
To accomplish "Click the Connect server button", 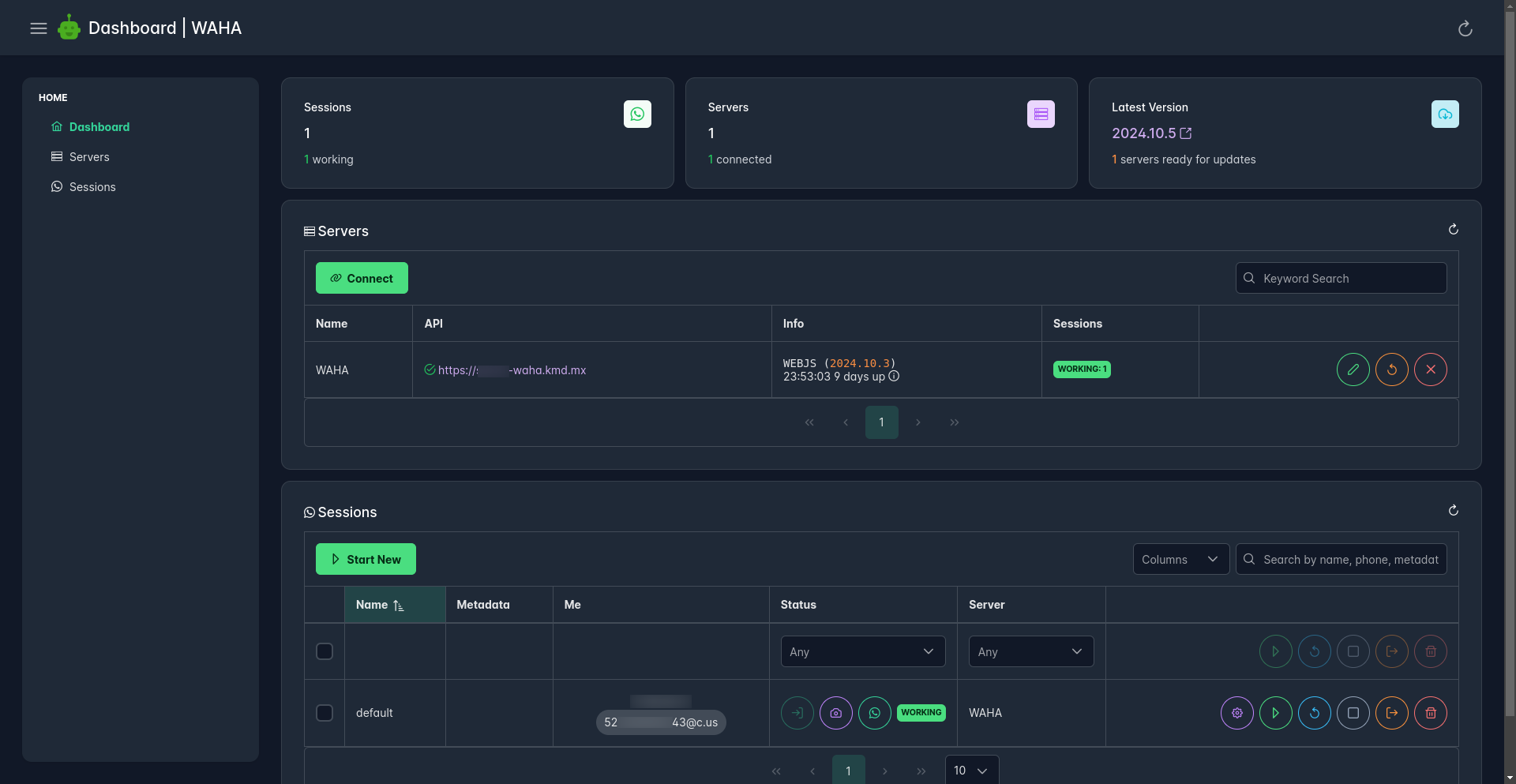I will (x=362, y=278).
